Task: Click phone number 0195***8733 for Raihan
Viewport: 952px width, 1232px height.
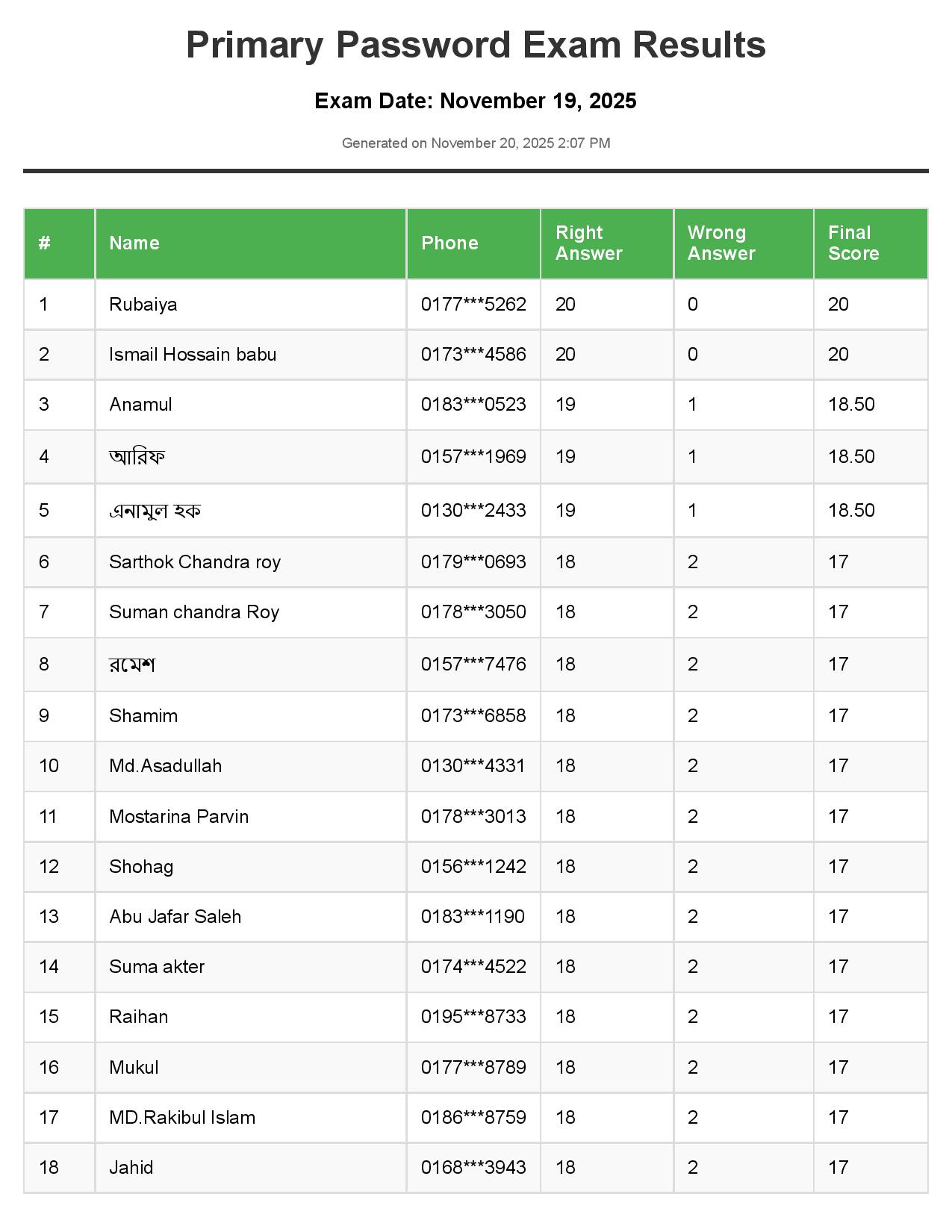Action: click(473, 1017)
